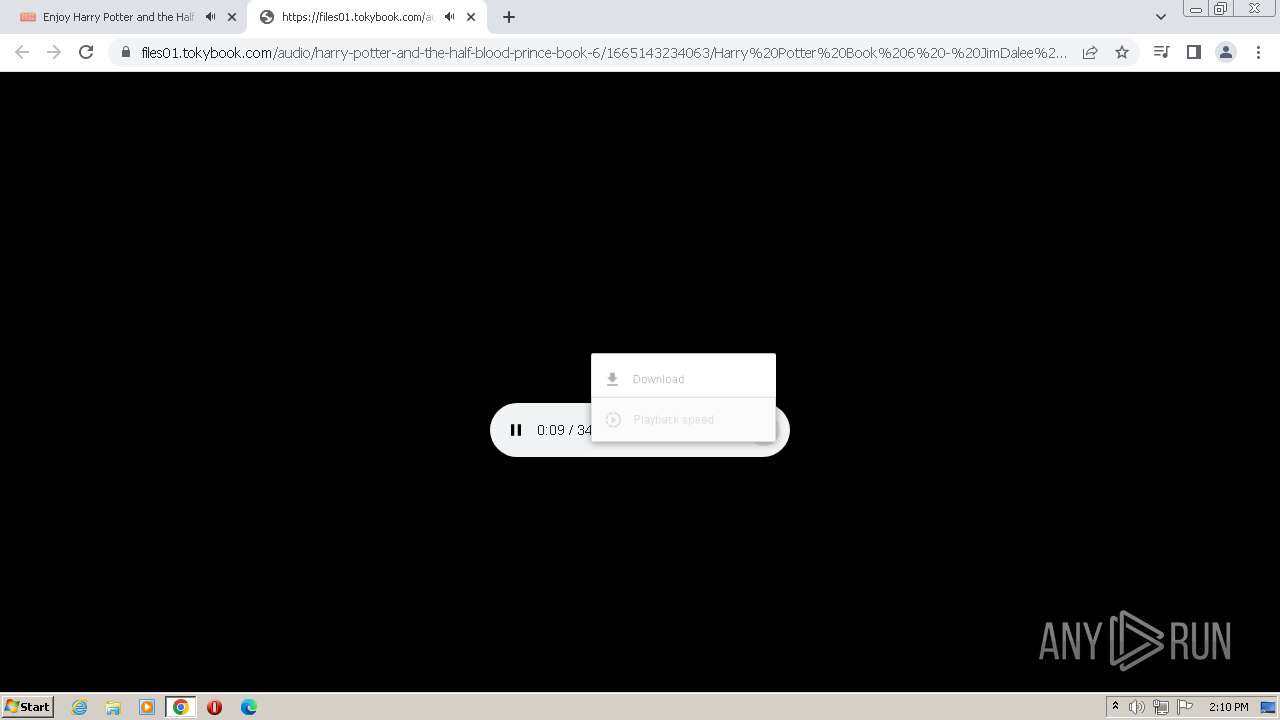
Task: Open Playback speed menu option
Action: (x=683, y=420)
